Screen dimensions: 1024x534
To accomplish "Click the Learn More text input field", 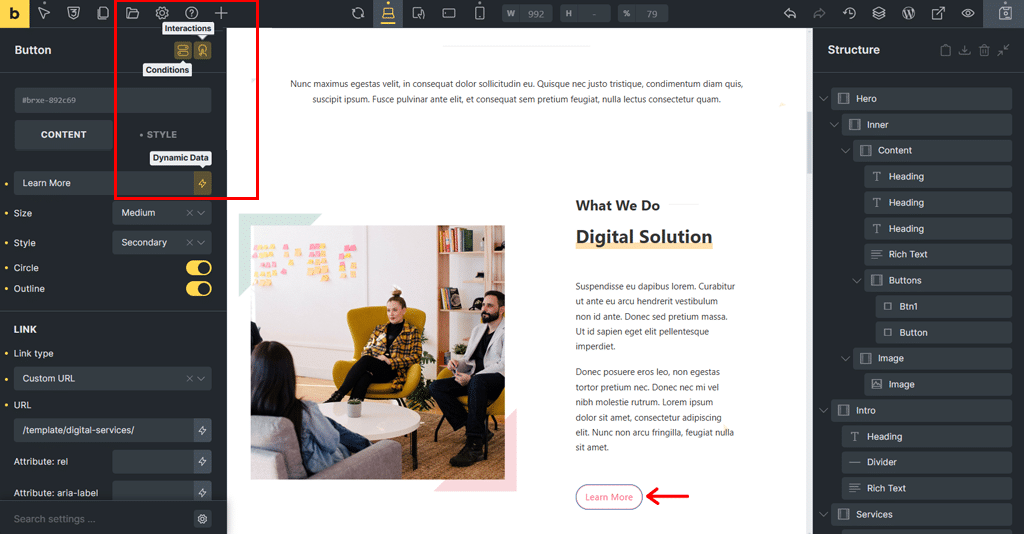I will [104, 183].
